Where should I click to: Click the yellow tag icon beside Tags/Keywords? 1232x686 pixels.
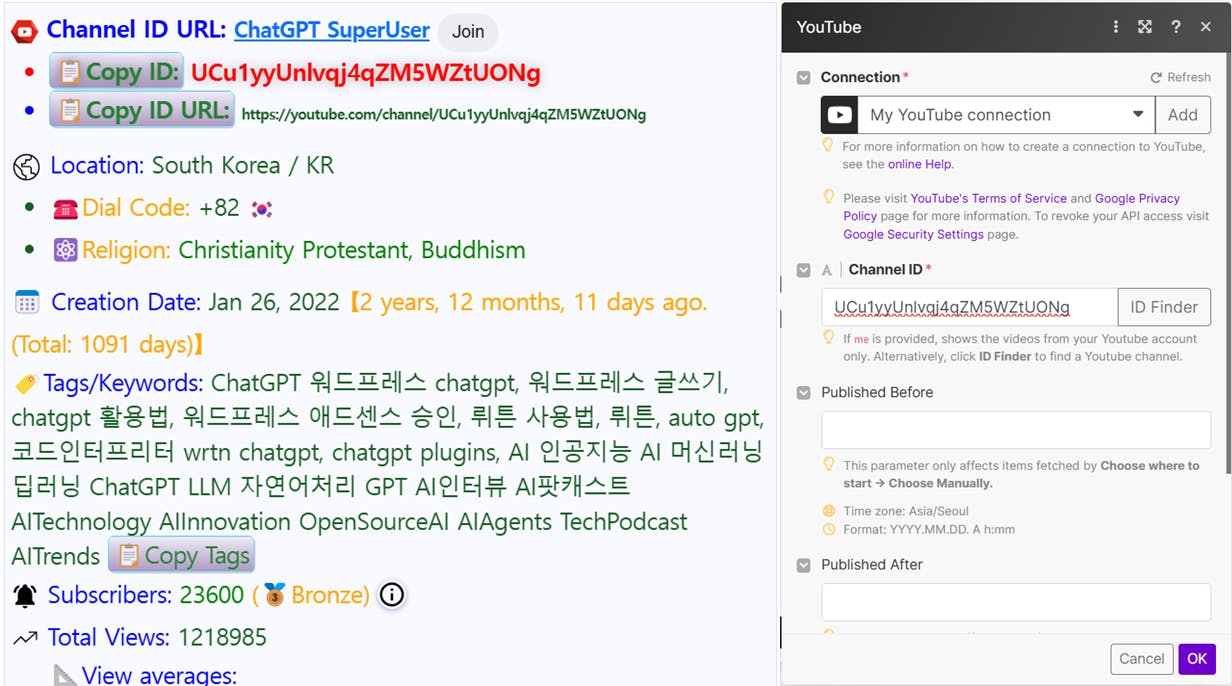click(26, 384)
